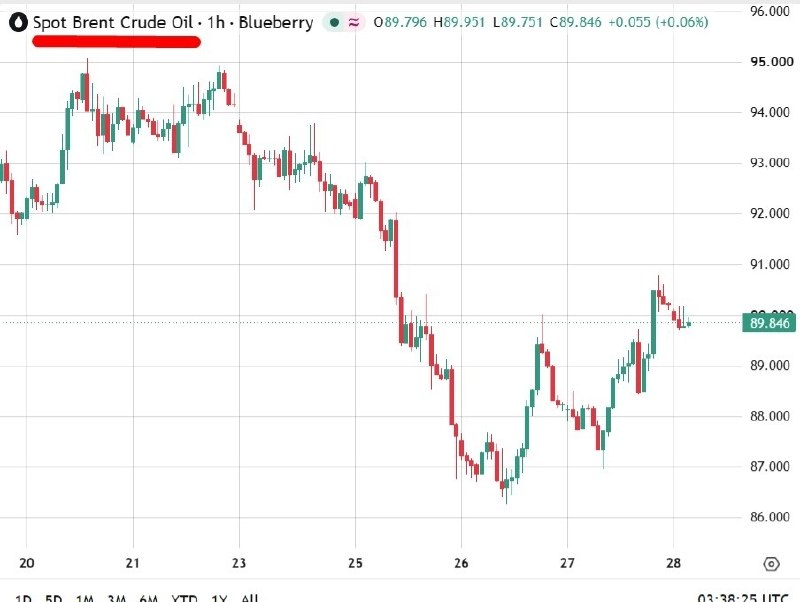Show the 1Y date range
Viewport: 800px width, 602px height.
219,598
